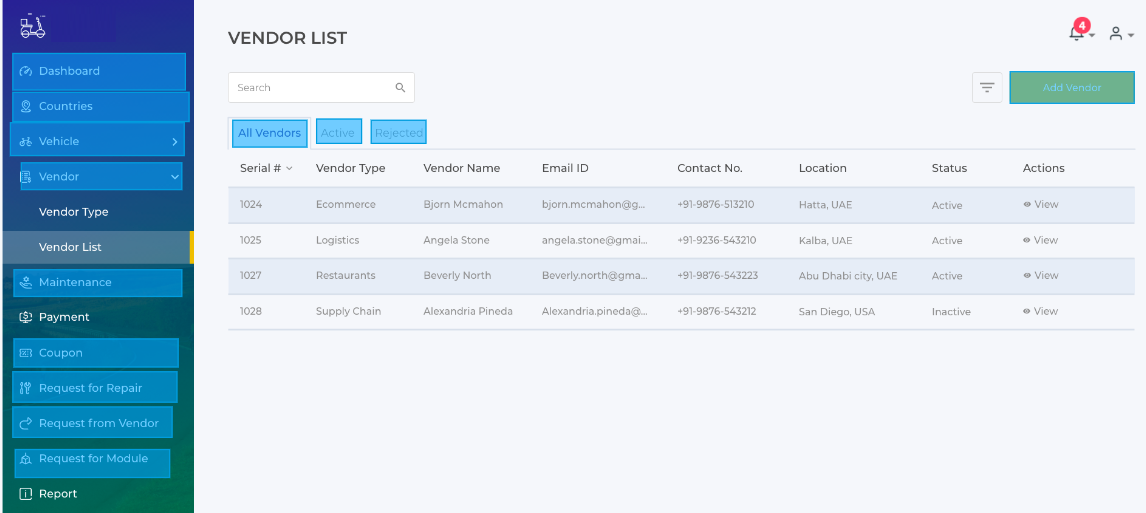Collapse the Vendor submenu chevron
This screenshot has width=1146, height=513.
point(175,177)
